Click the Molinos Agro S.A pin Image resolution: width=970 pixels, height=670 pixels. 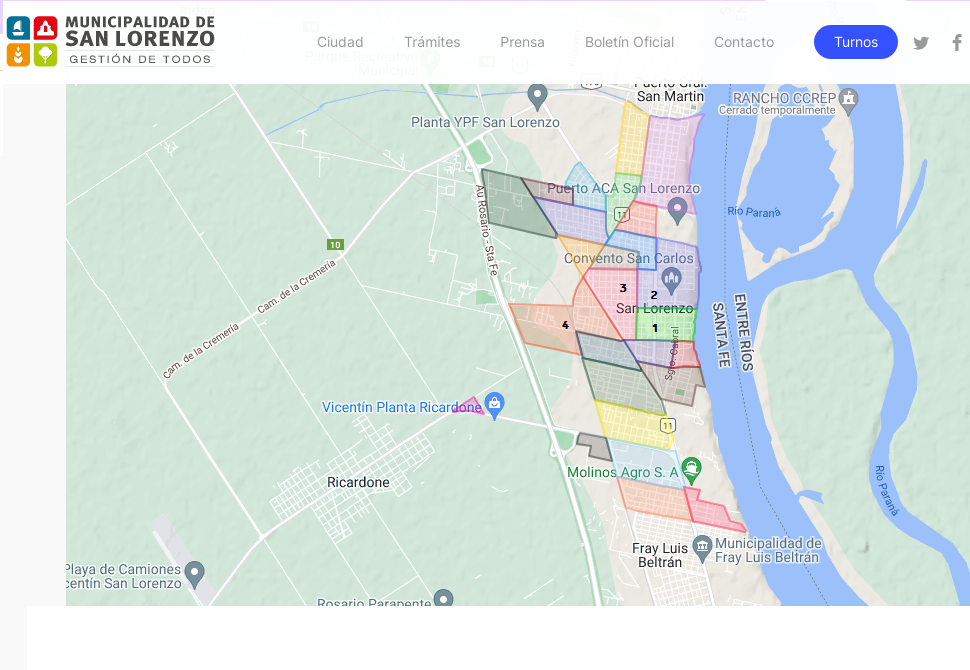click(x=691, y=471)
